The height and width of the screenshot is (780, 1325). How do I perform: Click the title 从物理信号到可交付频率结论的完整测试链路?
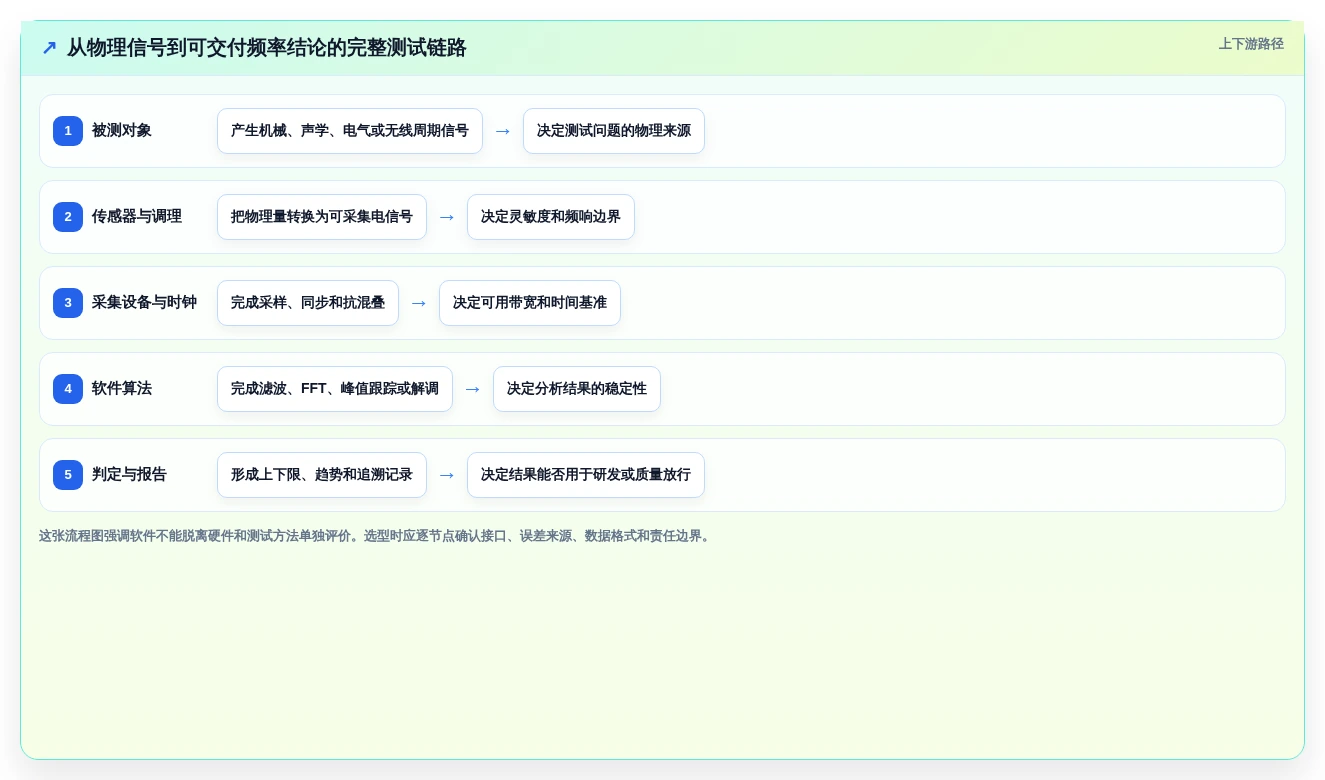pos(267,48)
